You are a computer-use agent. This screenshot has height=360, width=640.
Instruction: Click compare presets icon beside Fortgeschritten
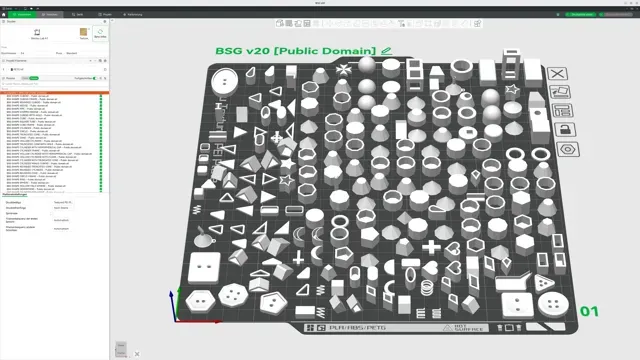[x=100, y=78]
